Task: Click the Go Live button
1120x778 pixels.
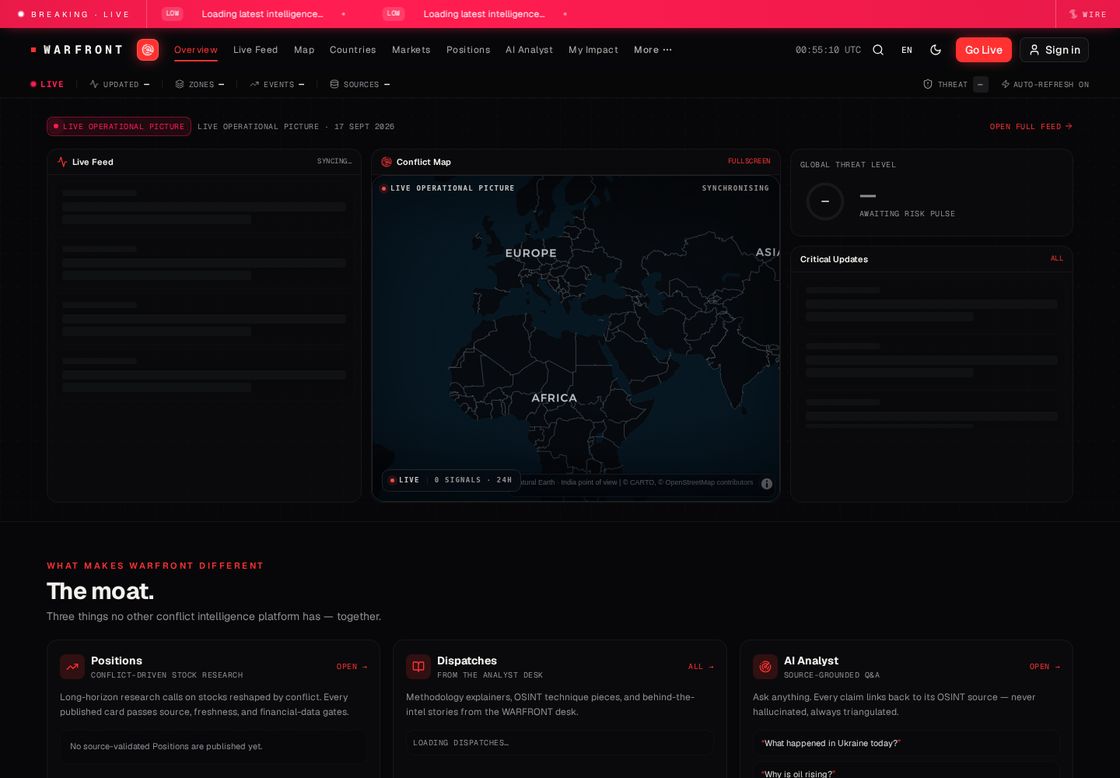Action: click(984, 50)
